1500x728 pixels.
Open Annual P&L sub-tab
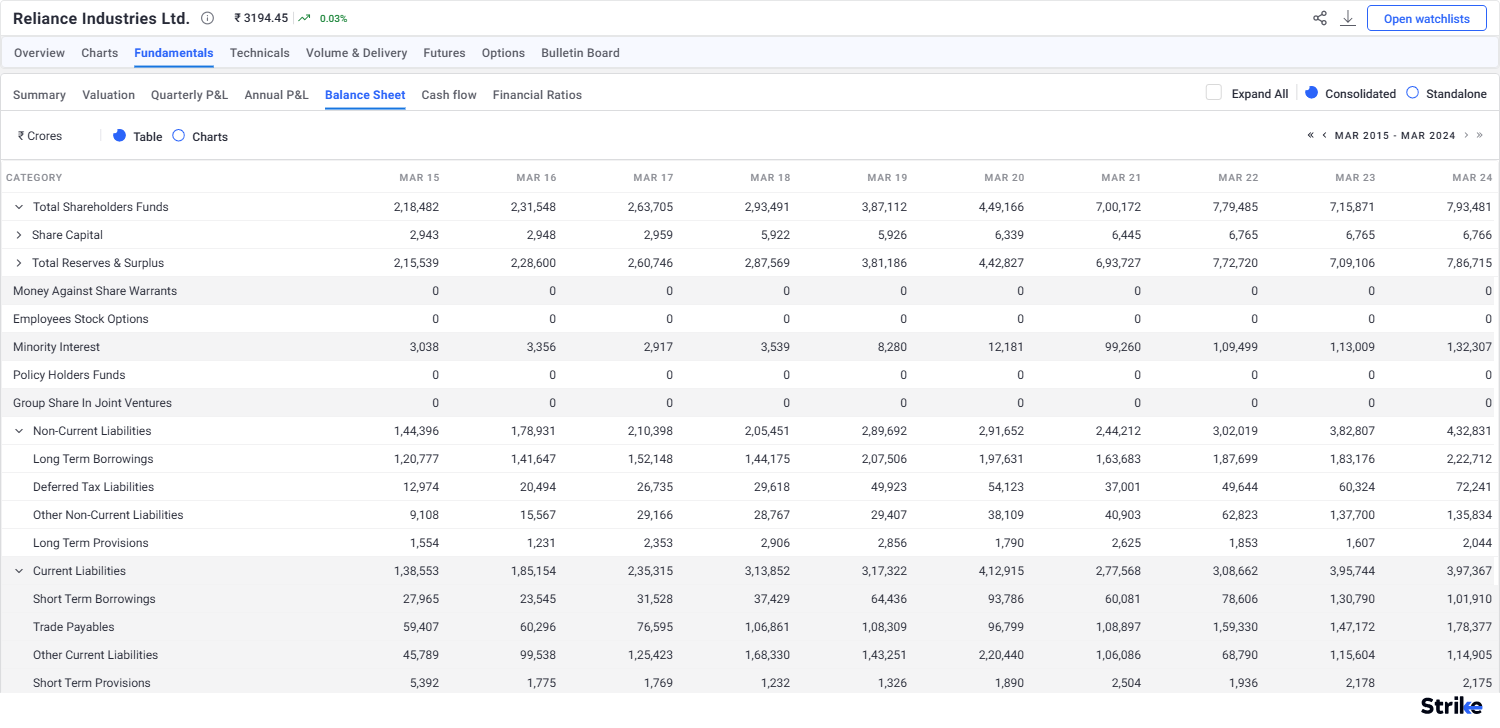[x=276, y=95]
